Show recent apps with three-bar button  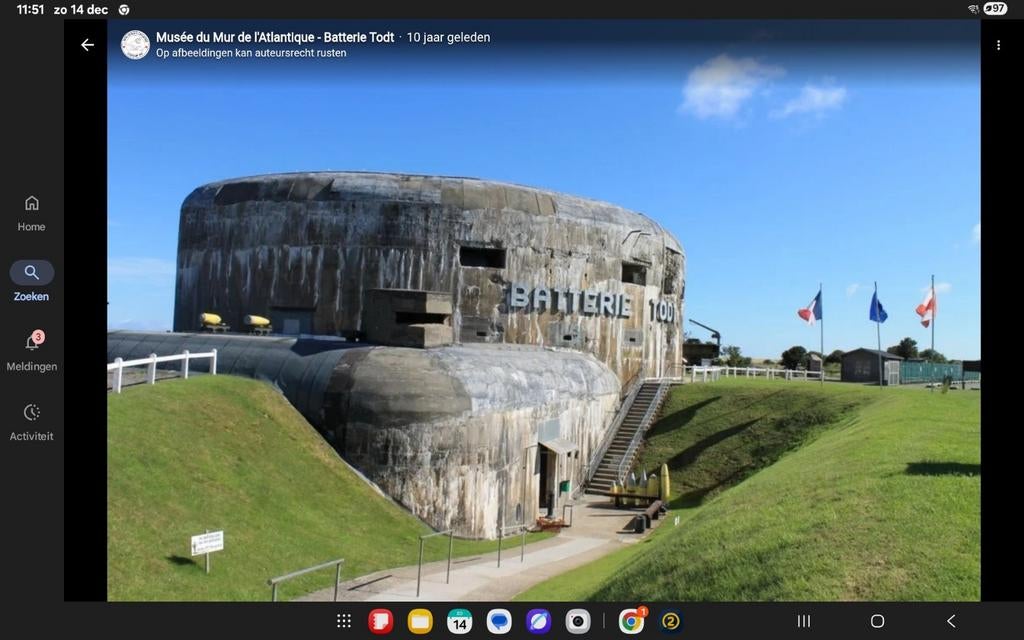804,621
